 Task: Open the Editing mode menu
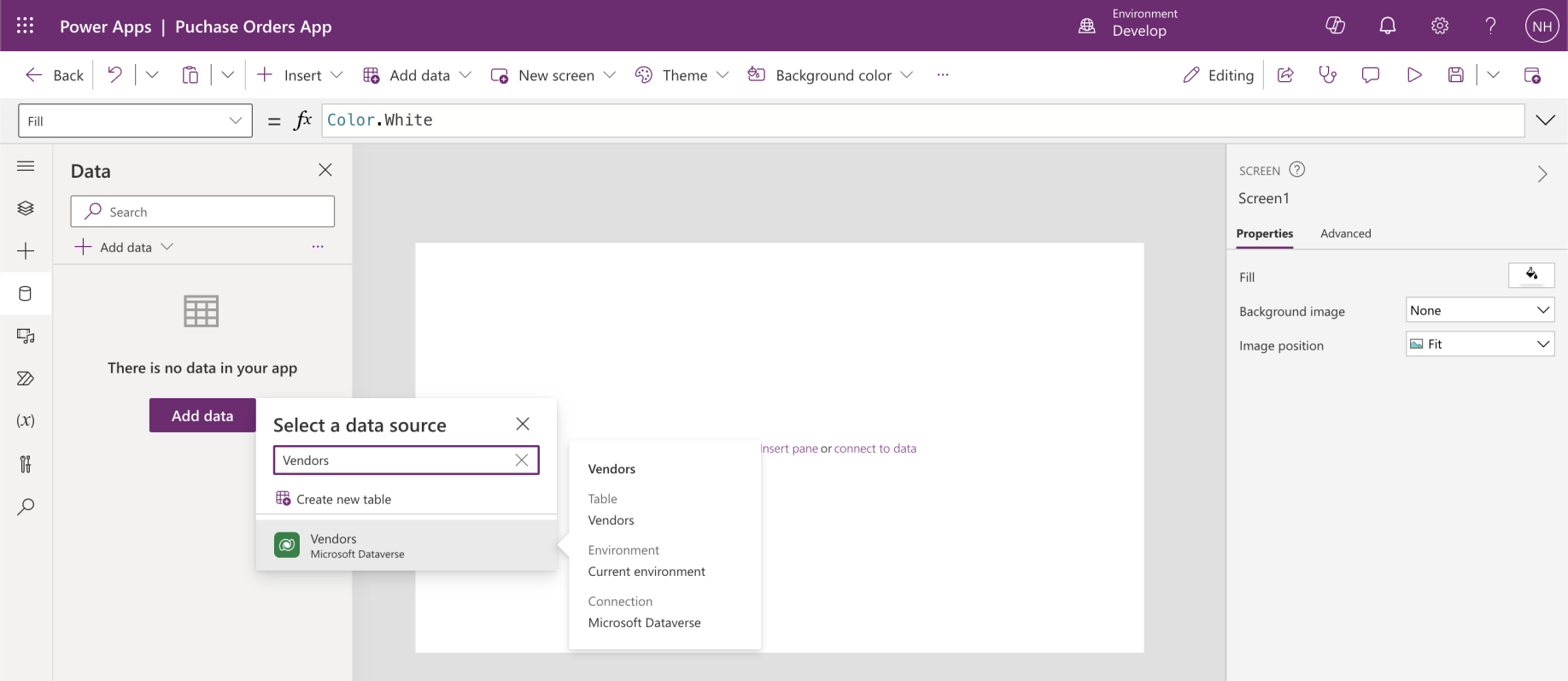coord(1219,75)
